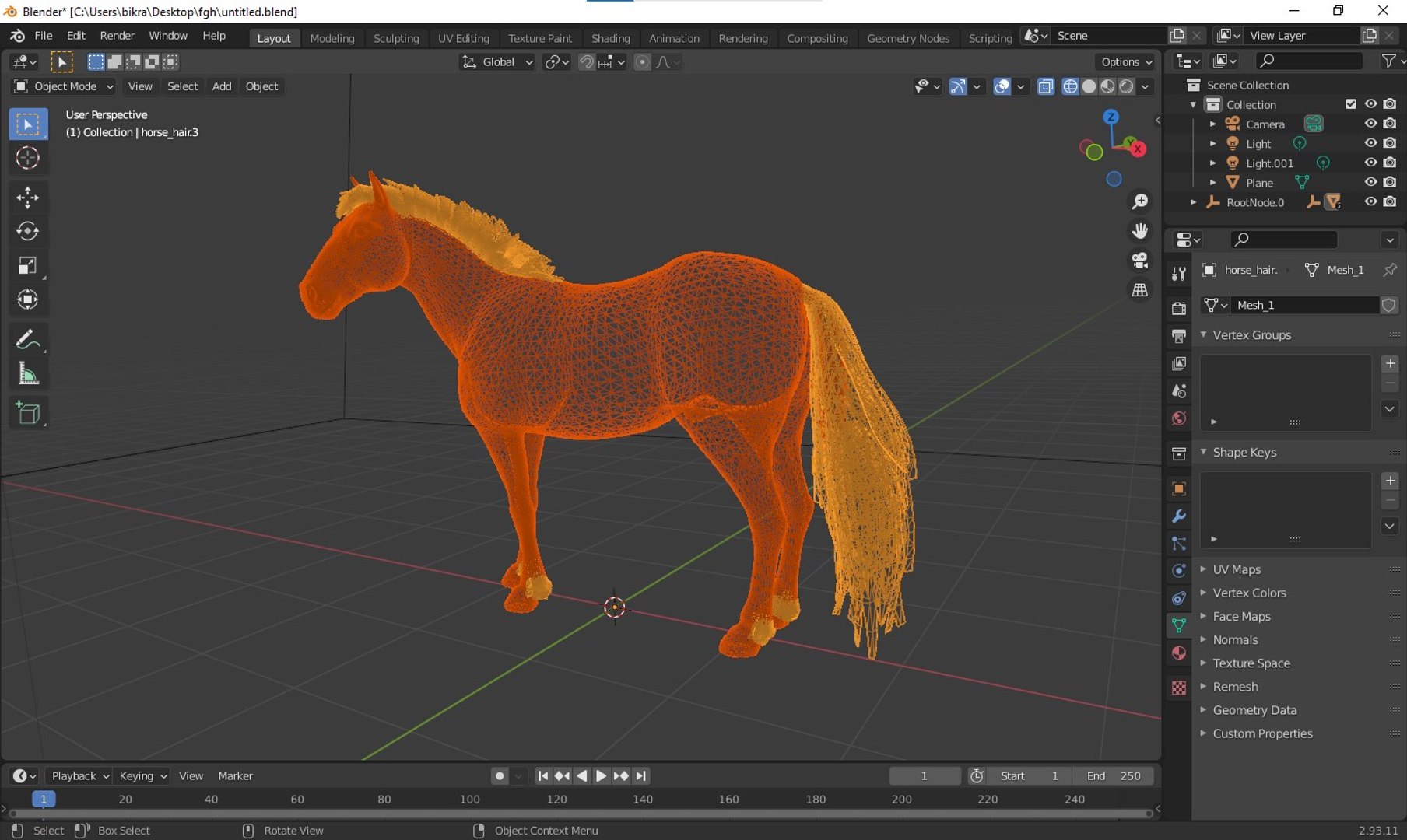Open the Material properties tab
The width and height of the screenshot is (1407, 840).
[x=1179, y=653]
